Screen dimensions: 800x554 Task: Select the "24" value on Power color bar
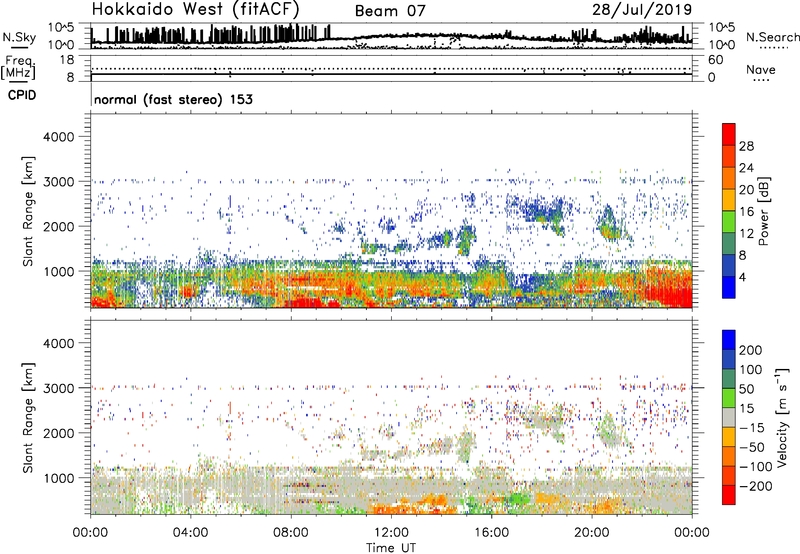pyautogui.click(x=746, y=168)
